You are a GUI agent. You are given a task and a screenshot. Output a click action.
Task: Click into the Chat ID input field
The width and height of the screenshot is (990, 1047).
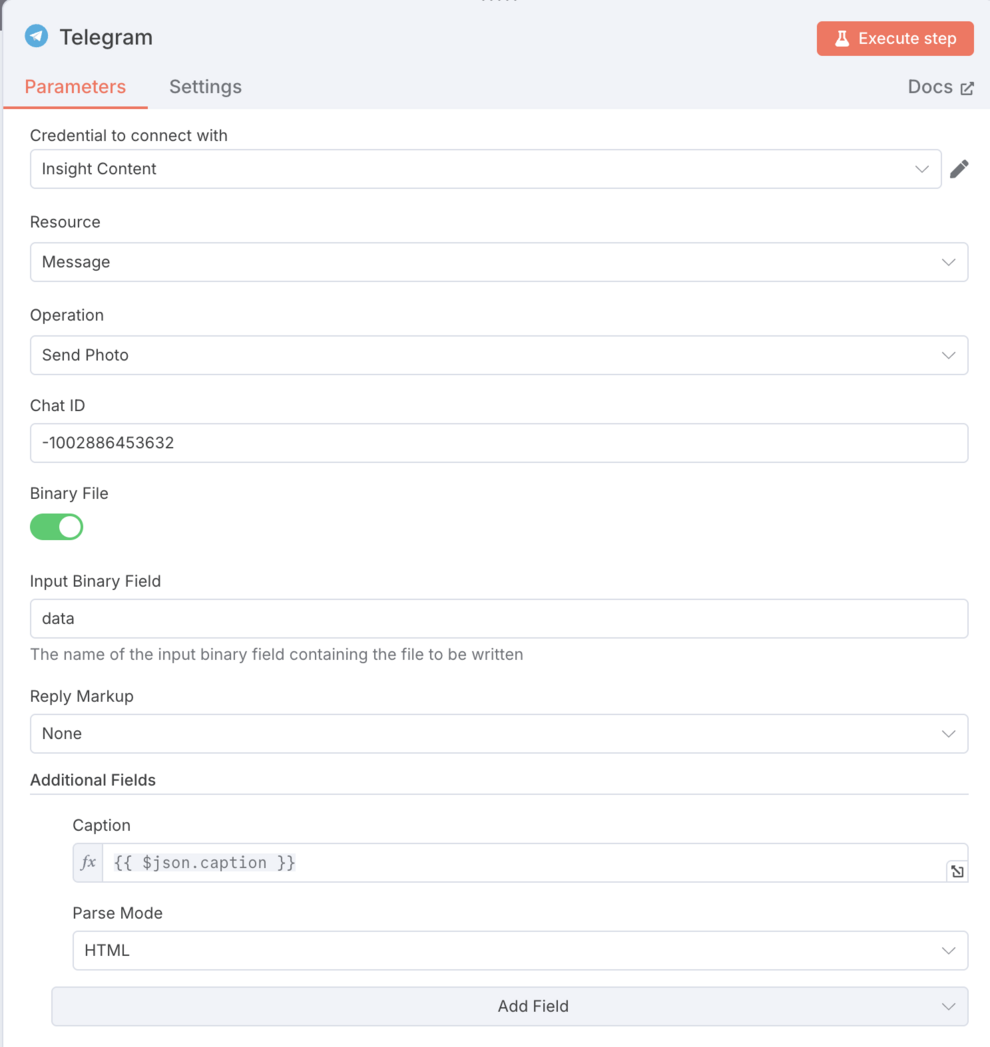(498, 443)
